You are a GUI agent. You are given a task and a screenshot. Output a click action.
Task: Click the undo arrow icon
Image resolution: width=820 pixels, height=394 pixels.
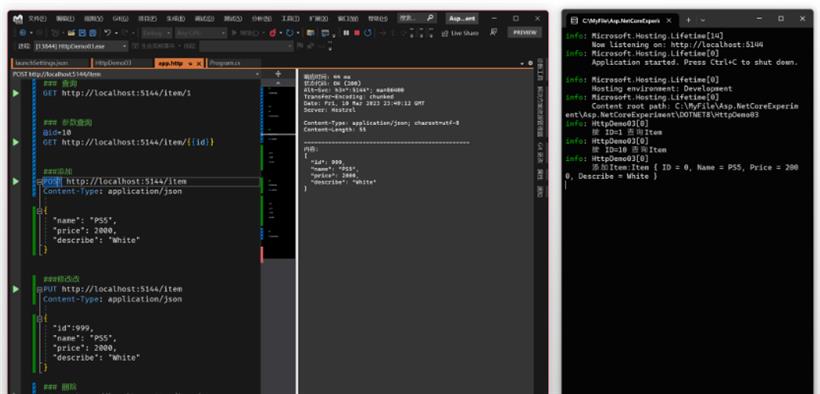(107, 33)
